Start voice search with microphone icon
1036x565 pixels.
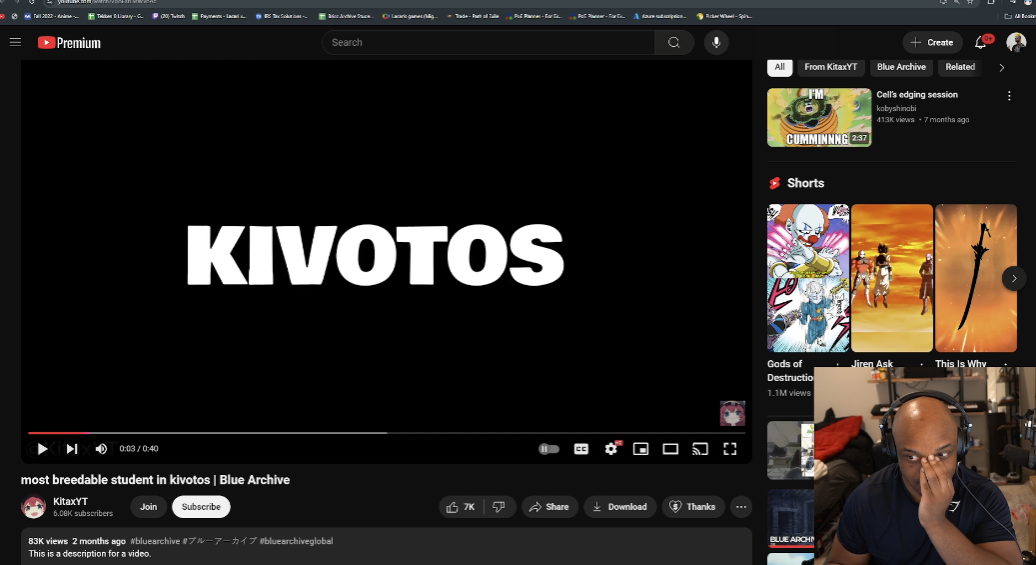tap(716, 42)
